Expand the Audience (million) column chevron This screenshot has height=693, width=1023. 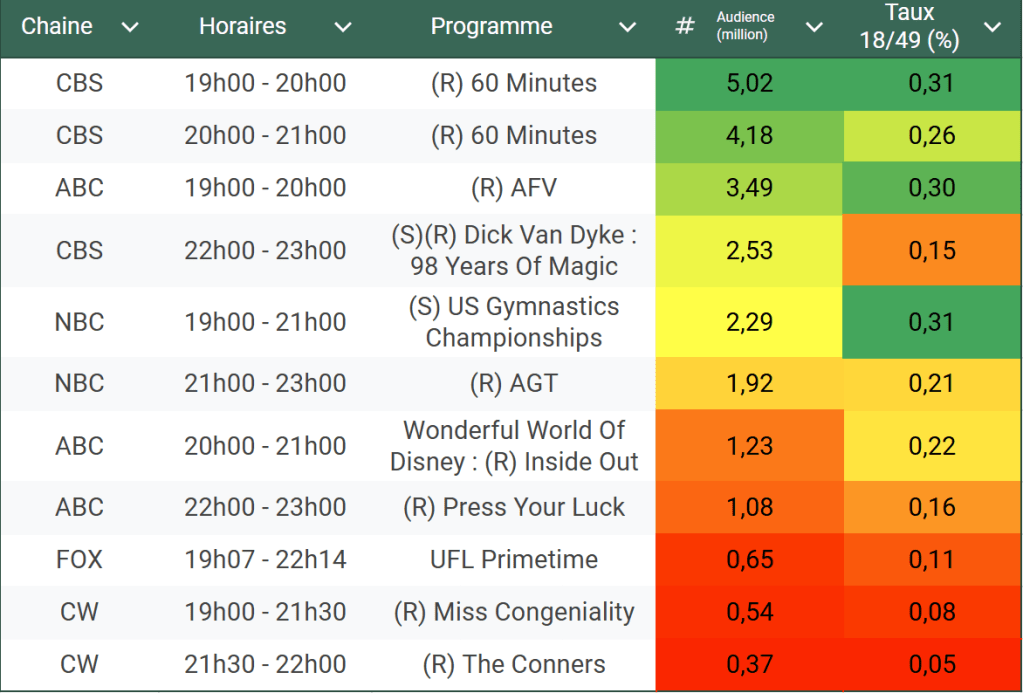pyautogui.click(x=814, y=27)
